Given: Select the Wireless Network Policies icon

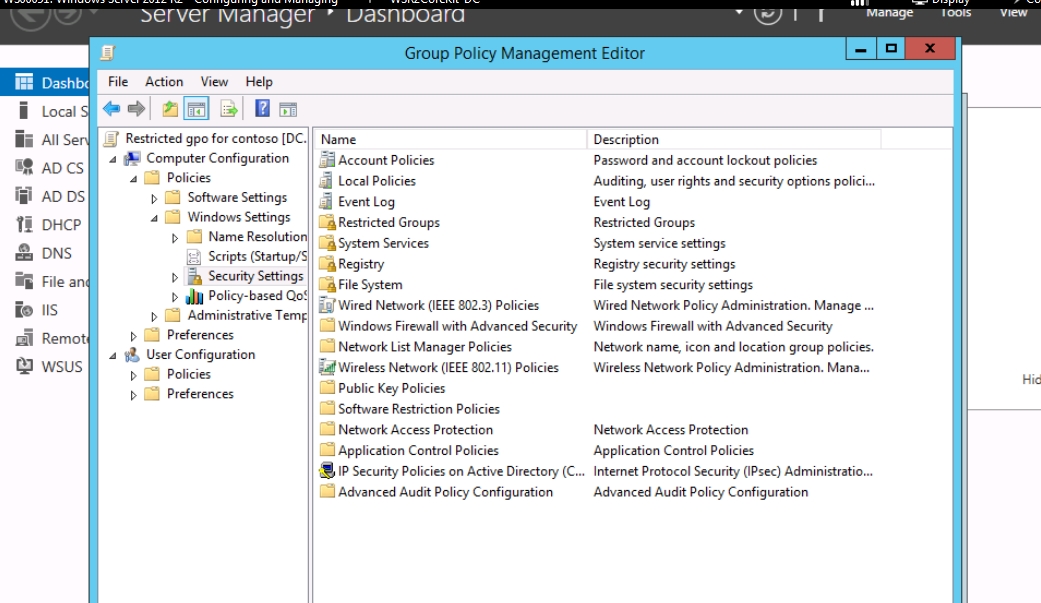Looking at the screenshot, I should point(327,367).
